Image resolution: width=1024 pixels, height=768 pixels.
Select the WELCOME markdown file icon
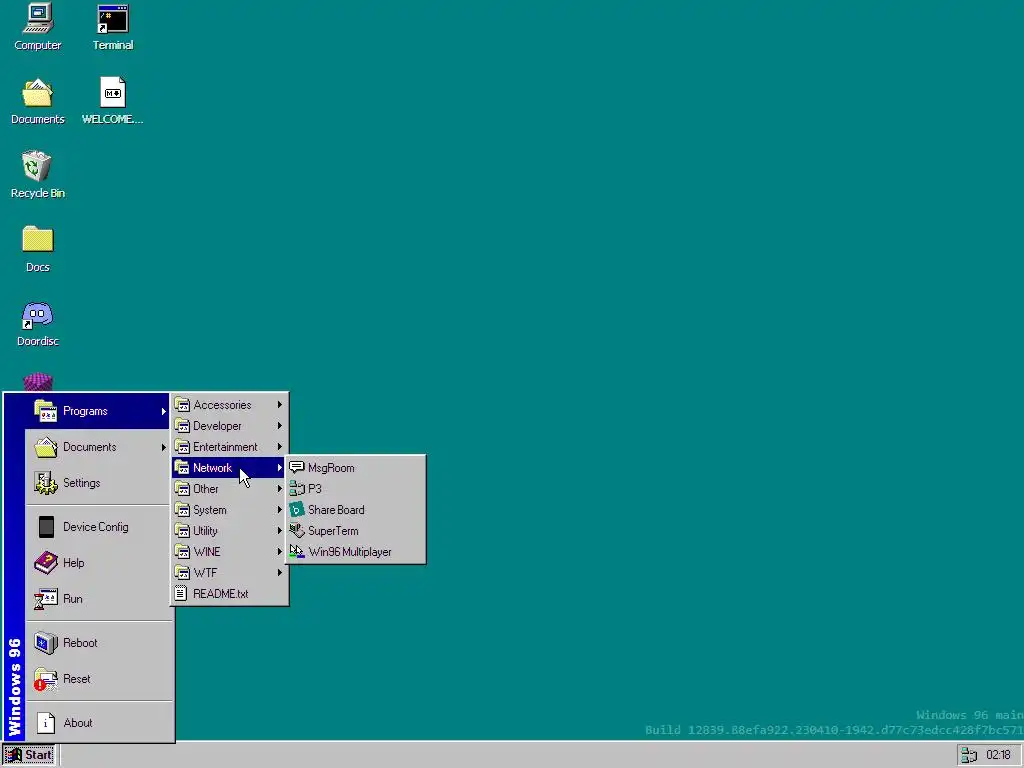112,101
